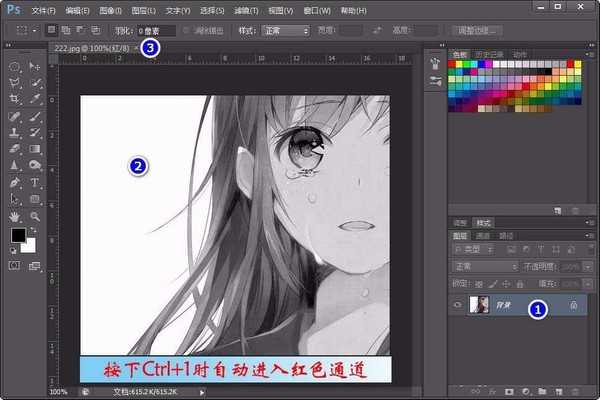Select the Hand tool
The width and height of the screenshot is (600, 400).
click(15, 215)
